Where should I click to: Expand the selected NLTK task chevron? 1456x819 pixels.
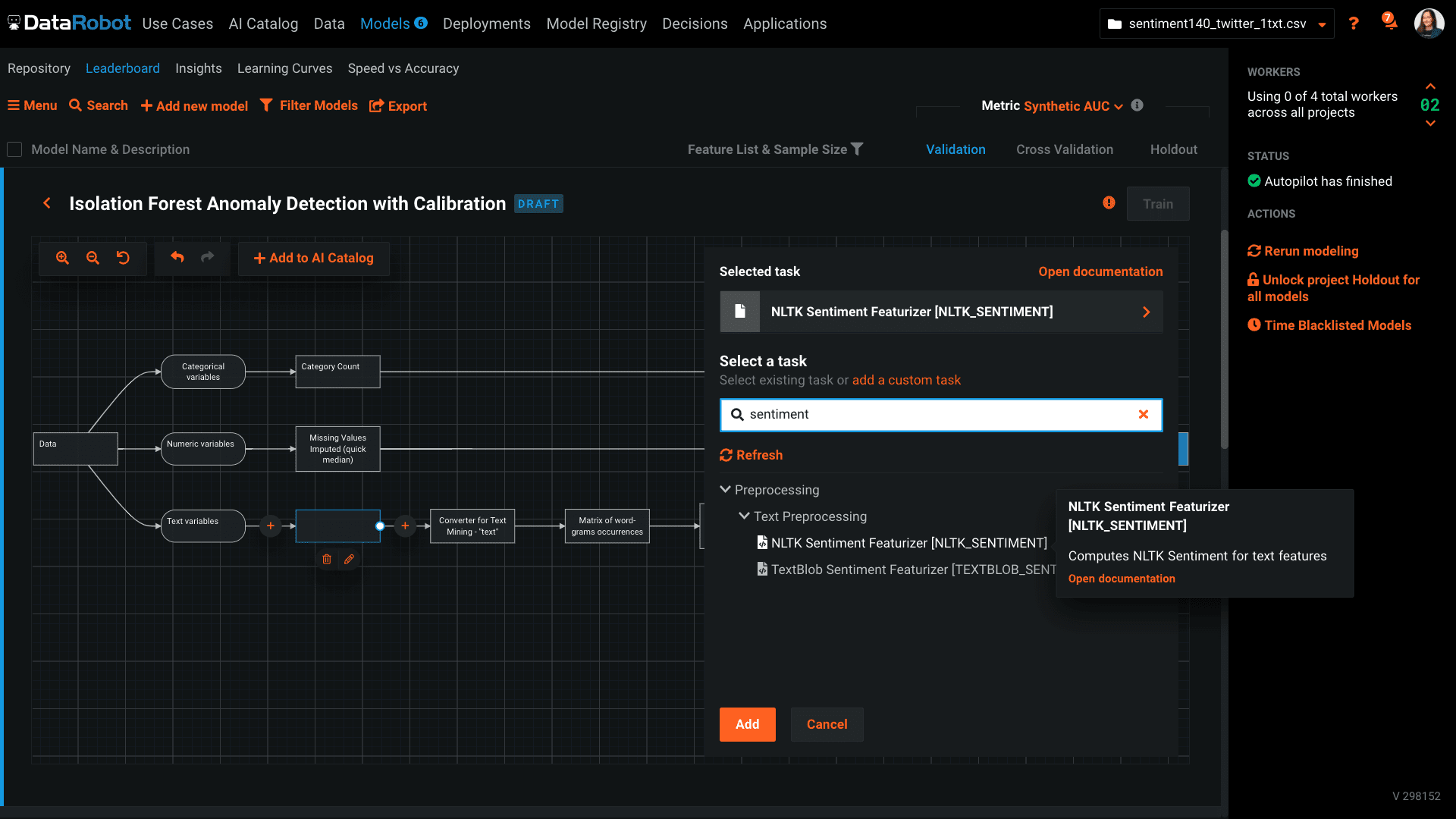pyautogui.click(x=1146, y=312)
